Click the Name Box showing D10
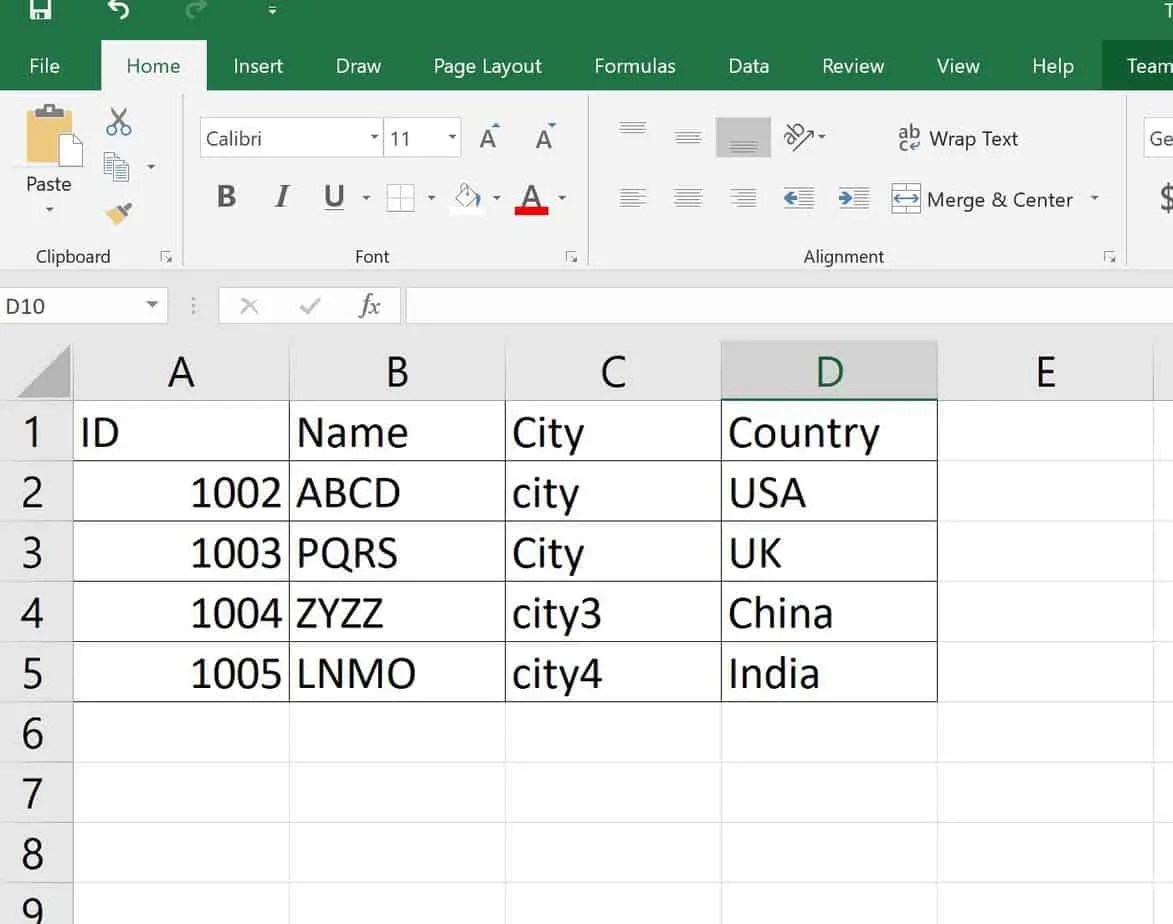 click(69, 306)
